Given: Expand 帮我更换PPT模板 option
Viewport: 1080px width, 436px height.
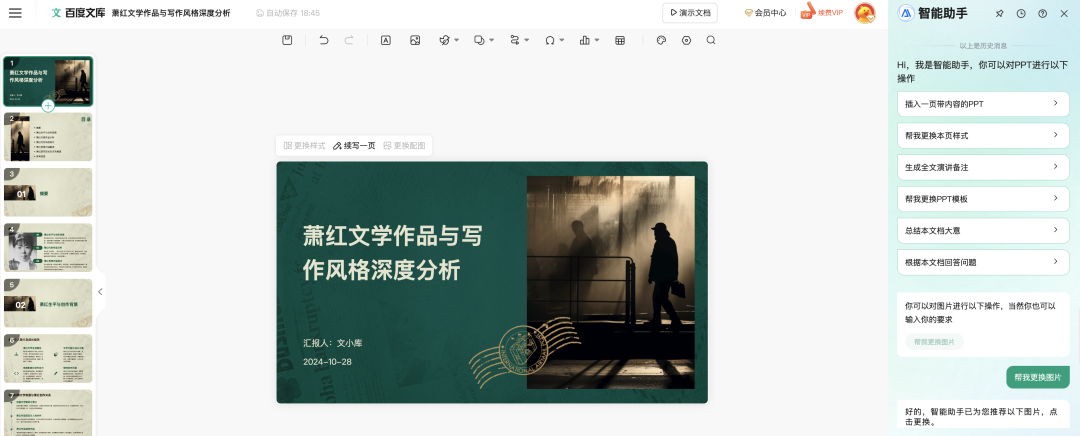Looking at the screenshot, I should tap(983, 199).
